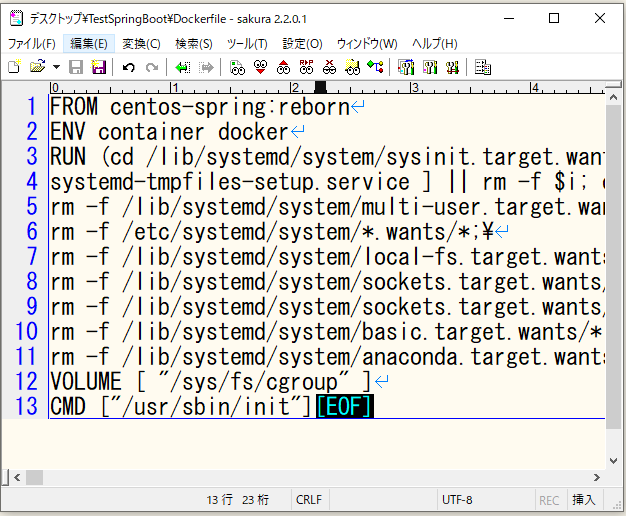
Task: Click the grey jump-forward arrow icon
Action: (x=206, y=67)
